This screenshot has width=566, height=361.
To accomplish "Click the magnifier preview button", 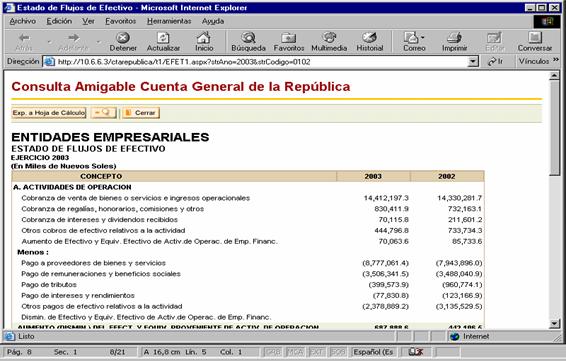I will pyautogui.click(x=103, y=113).
